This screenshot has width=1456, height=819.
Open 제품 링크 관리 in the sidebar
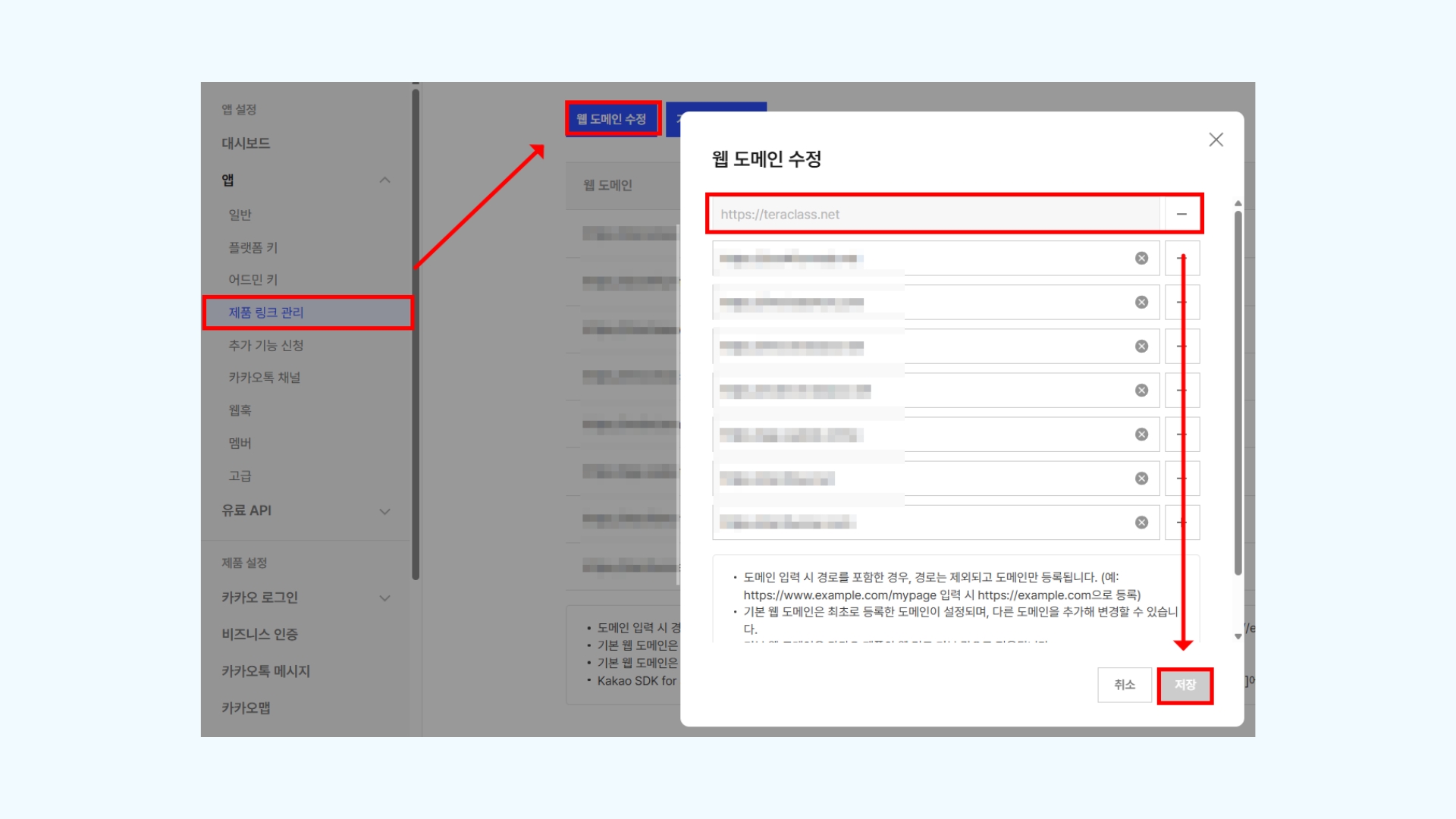click(x=266, y=312)
